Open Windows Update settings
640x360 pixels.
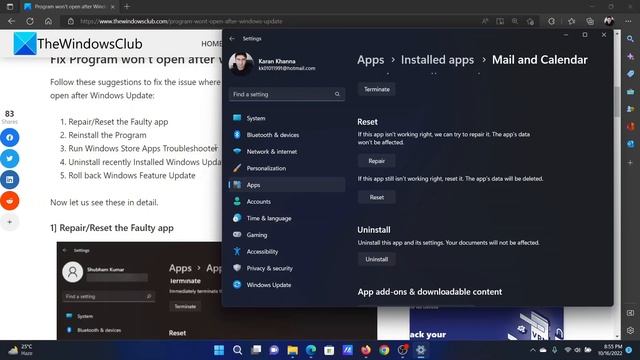pos(287,285)
